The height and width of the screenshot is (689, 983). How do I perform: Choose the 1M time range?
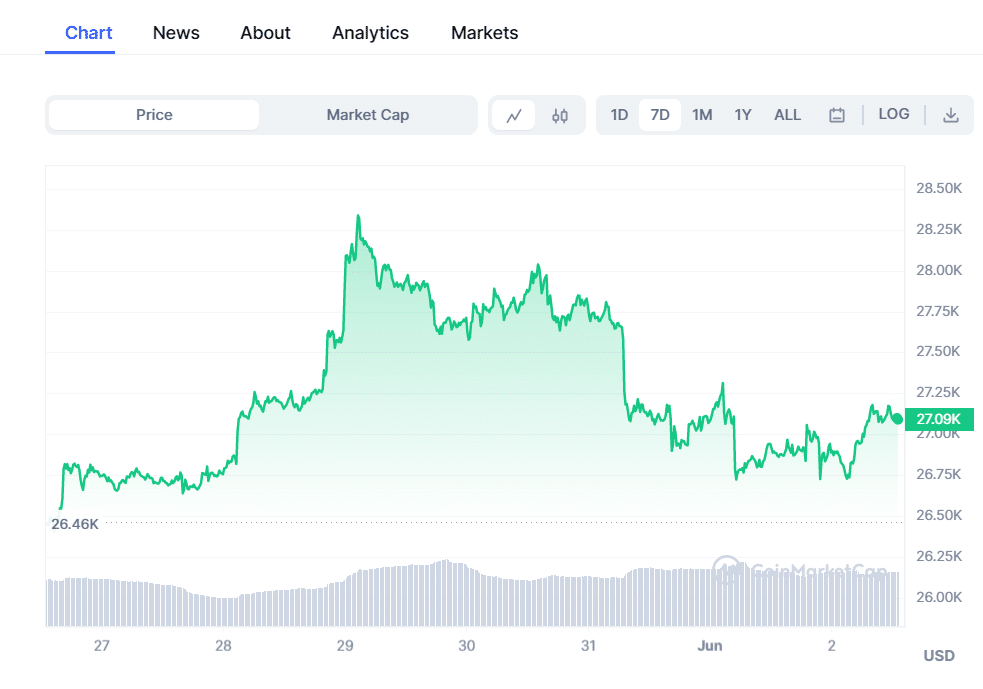[x=702, y=115]
